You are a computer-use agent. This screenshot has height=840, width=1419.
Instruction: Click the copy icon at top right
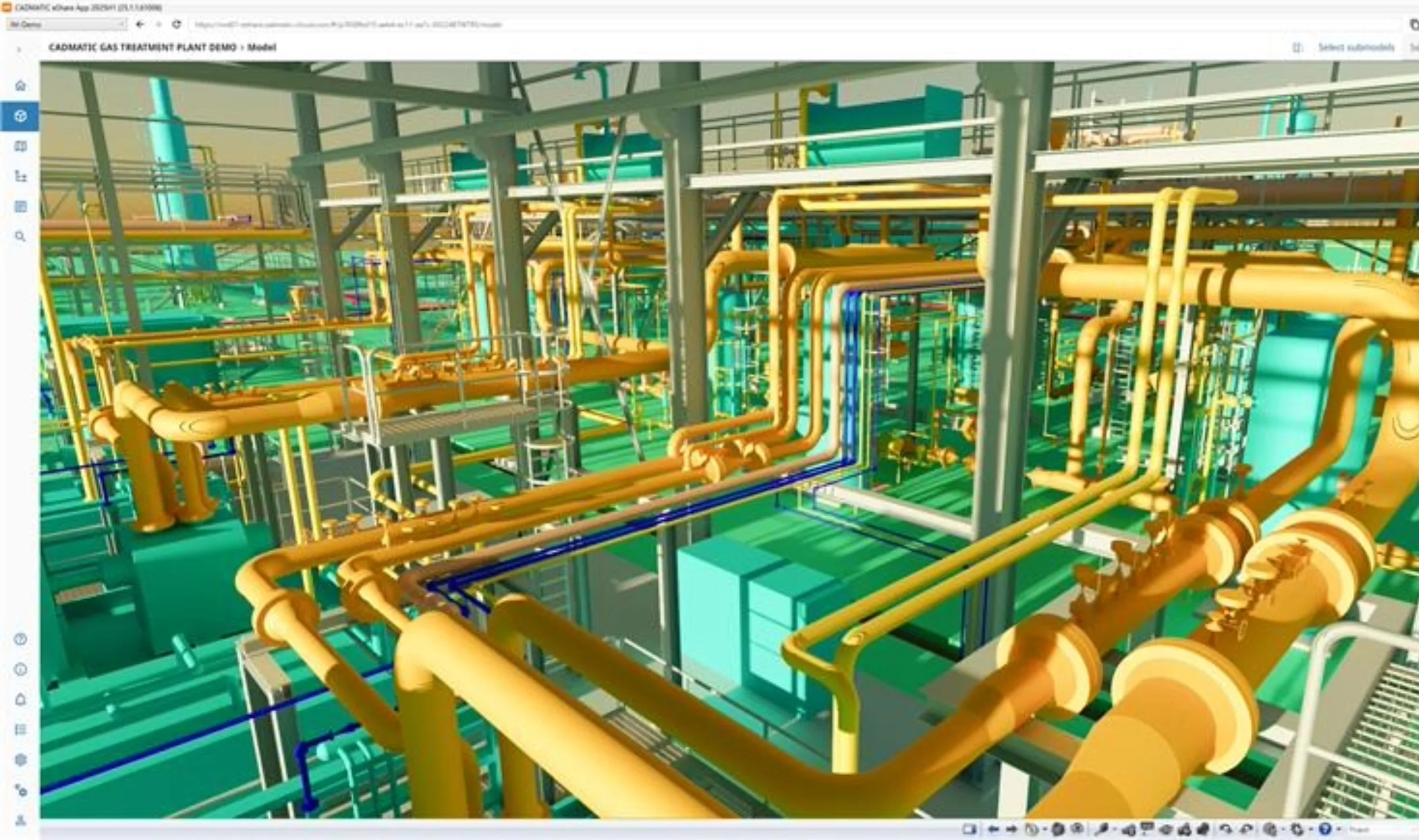1414,24
